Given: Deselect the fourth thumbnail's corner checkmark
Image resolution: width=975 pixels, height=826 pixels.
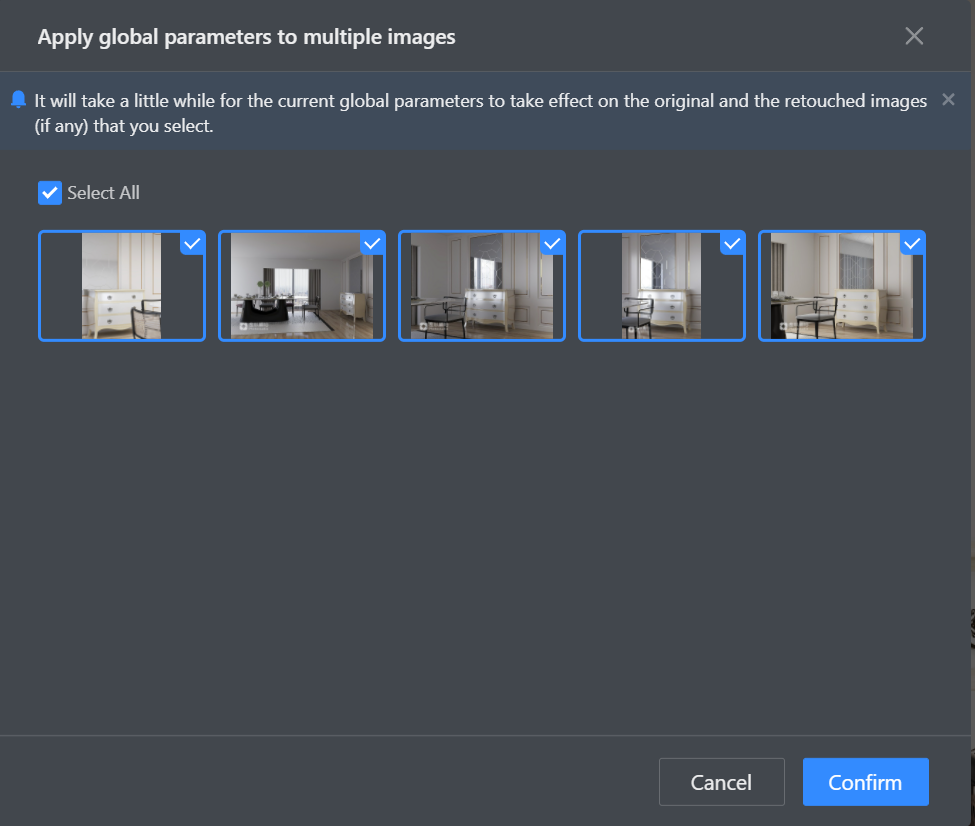Looking at the screenshot, I should [x=732, y=243].
